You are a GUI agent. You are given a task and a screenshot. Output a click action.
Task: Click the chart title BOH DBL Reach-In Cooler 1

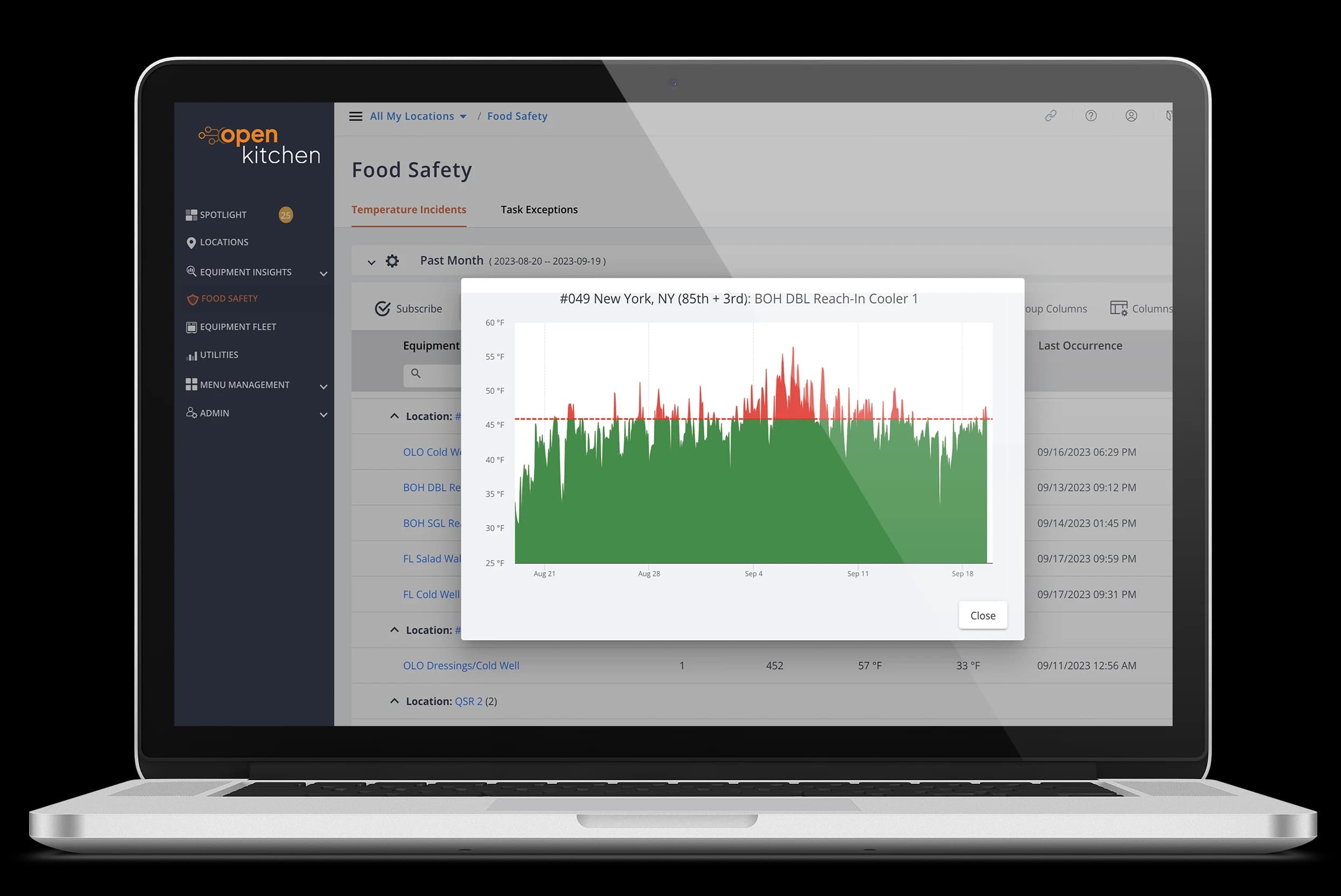[x=836, y=299]
